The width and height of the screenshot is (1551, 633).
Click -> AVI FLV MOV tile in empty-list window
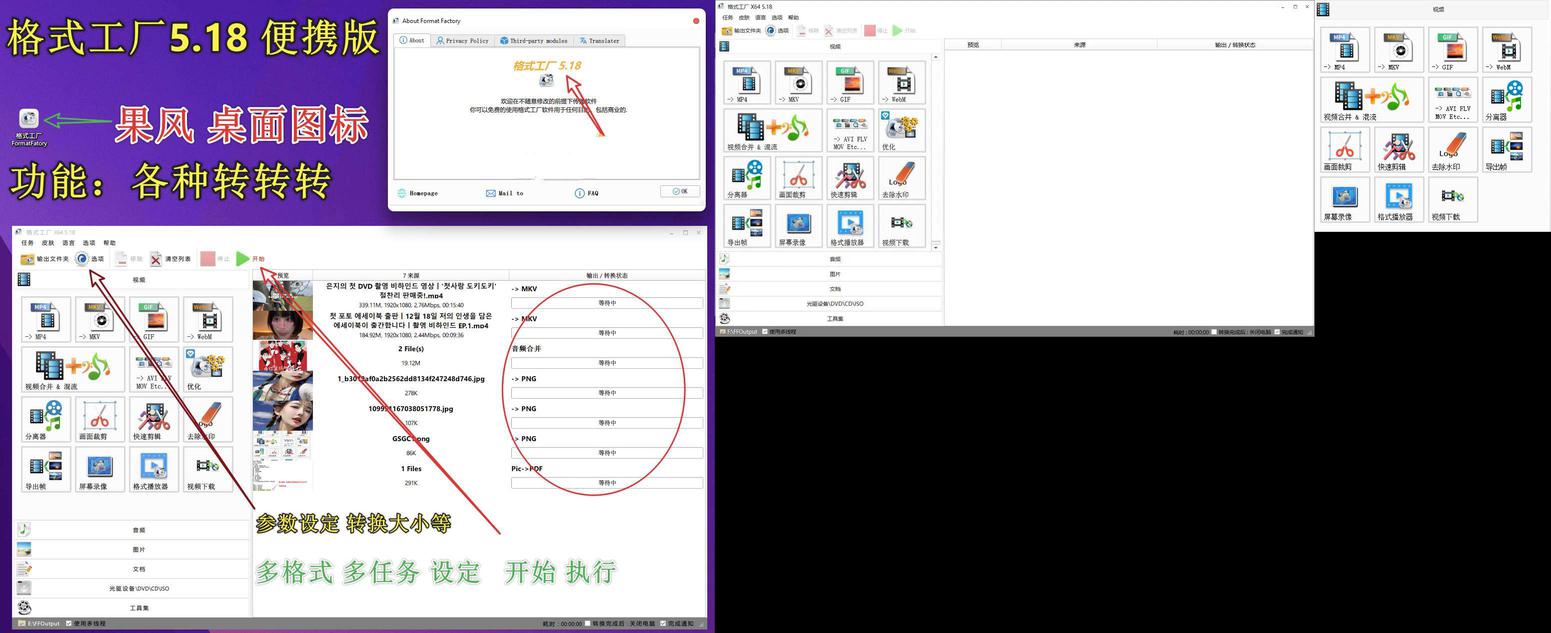pos(850,130)
